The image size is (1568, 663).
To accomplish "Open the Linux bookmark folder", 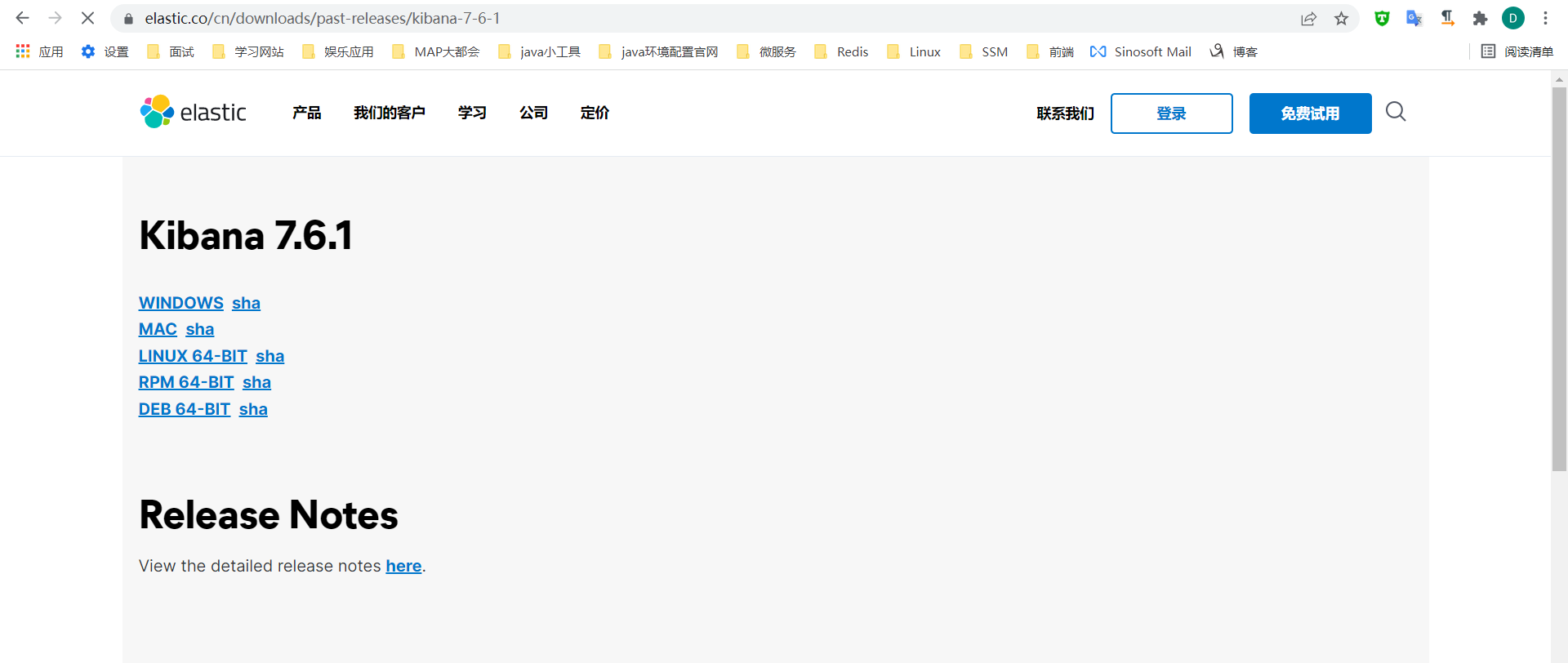I will tap(914, 51).
